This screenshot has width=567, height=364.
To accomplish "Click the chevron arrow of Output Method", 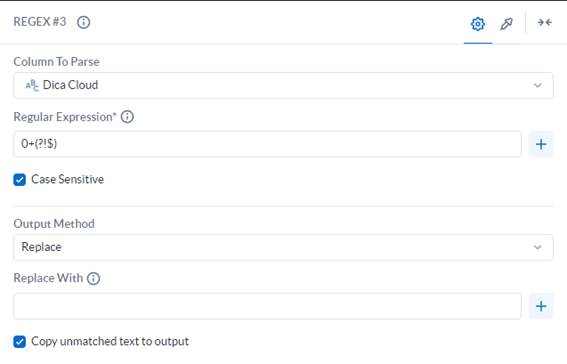I will tap(538, 248).
